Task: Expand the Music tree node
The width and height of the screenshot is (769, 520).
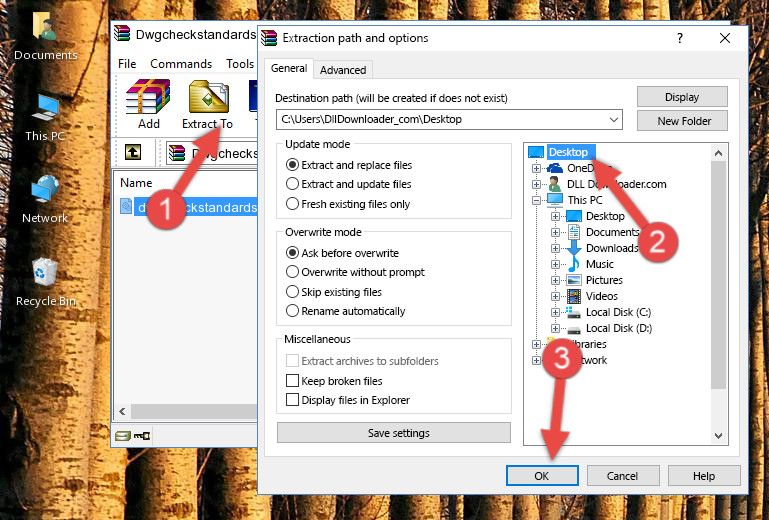Action: (x=555, y=264)
